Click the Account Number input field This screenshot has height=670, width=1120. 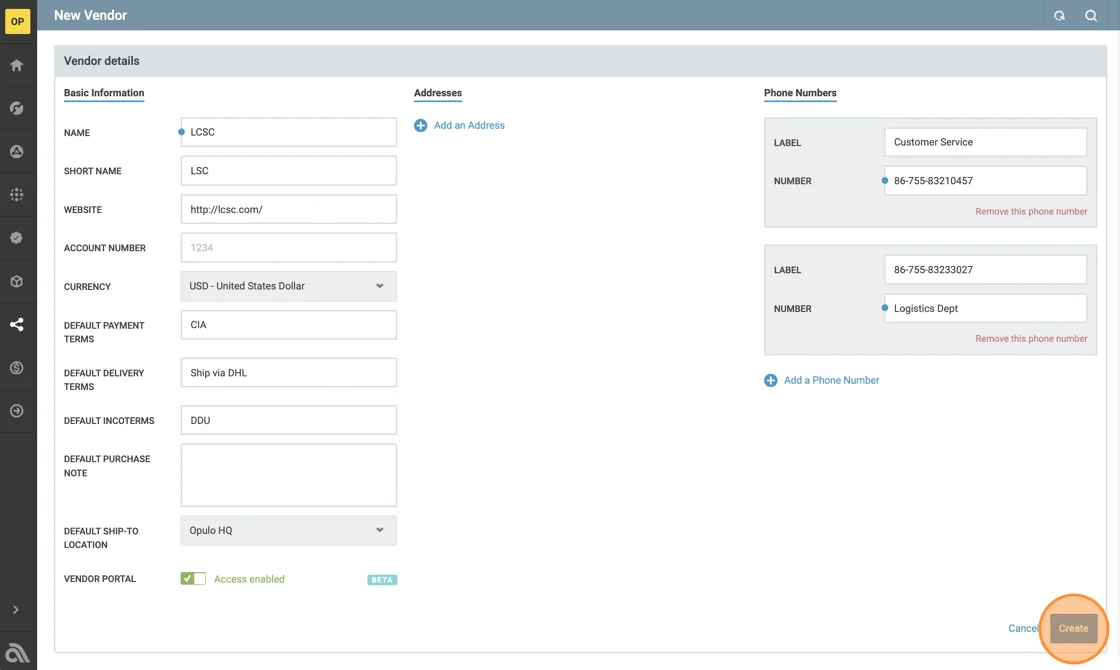tap(288, 248)
